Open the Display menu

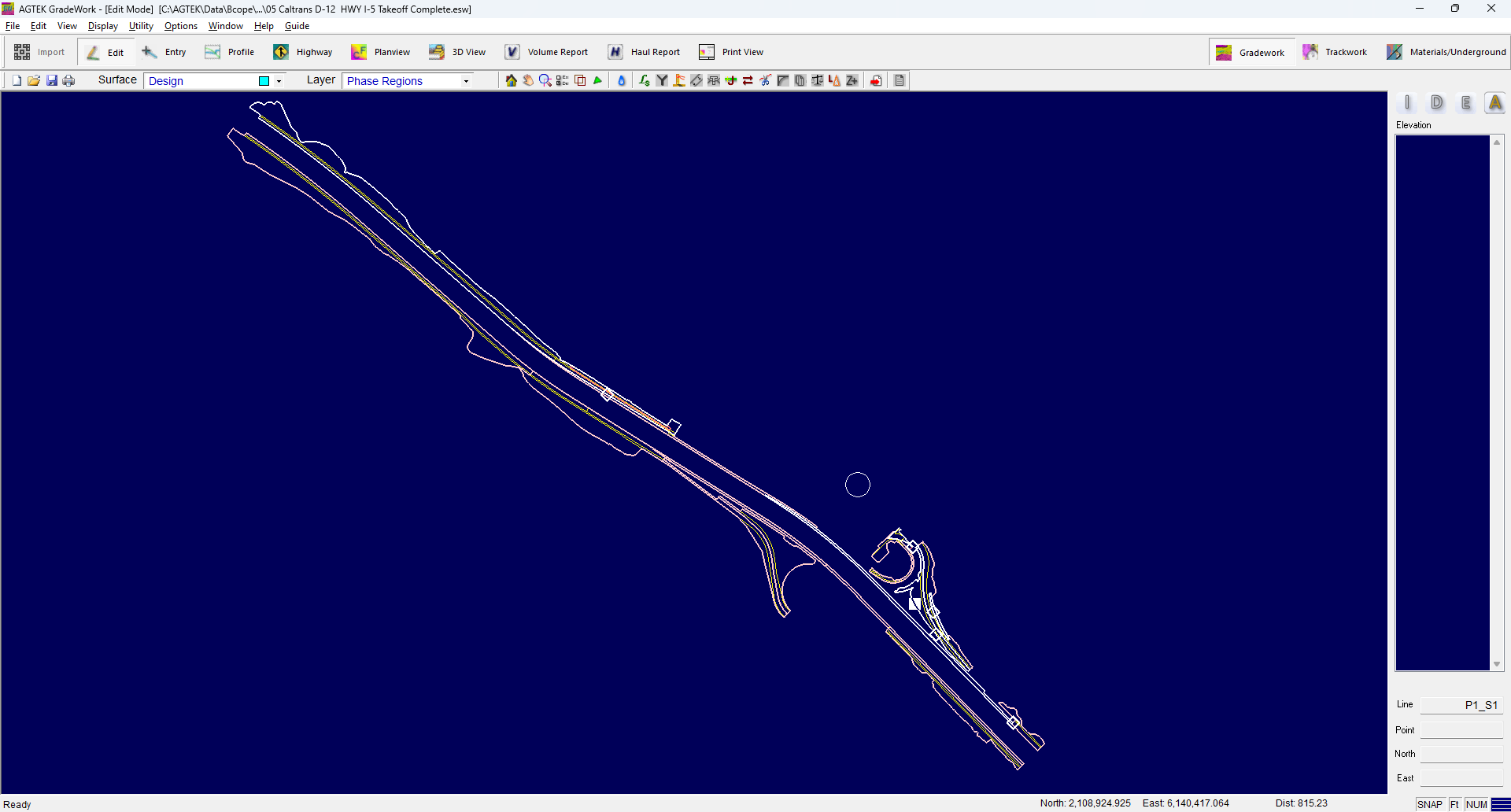tap(102, 26)
